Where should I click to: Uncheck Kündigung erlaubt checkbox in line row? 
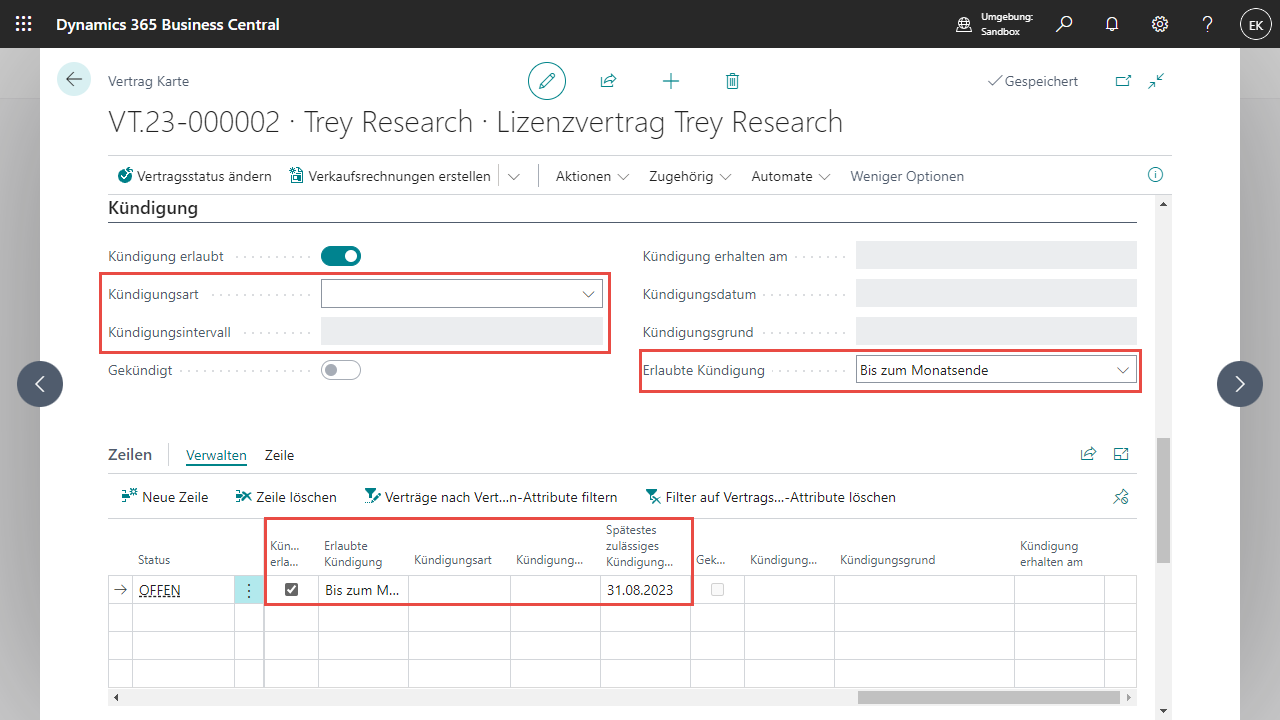click(291, 590)
